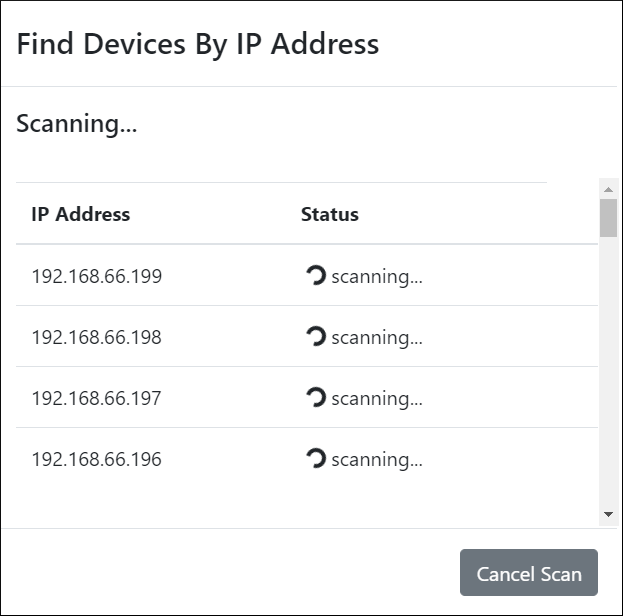This screenshot has width=623, height=616.
Task: Select IP address 192.168.66.199 cell
Action: coord(97,277)
